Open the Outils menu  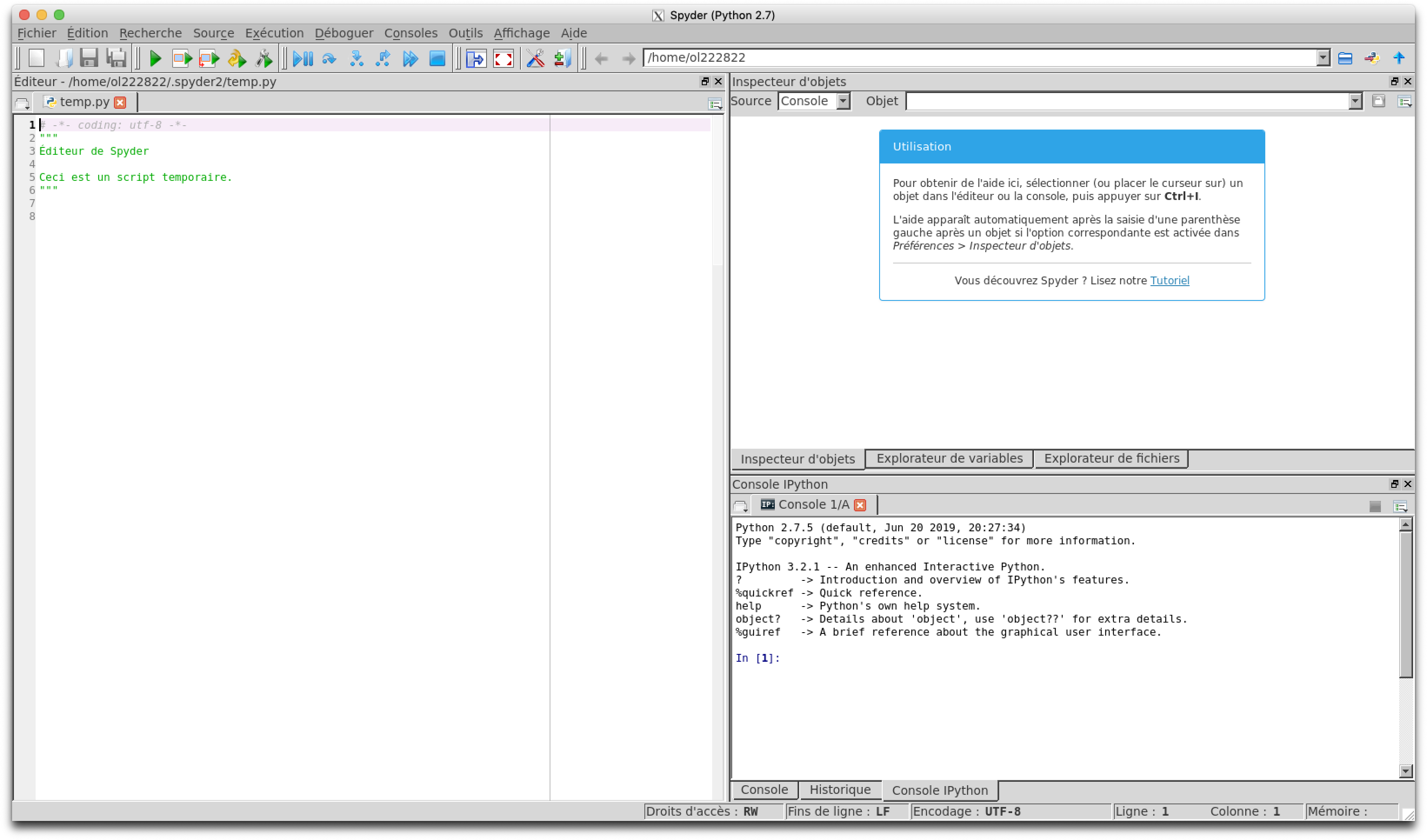pyautogui.click(x=466, y=33)
